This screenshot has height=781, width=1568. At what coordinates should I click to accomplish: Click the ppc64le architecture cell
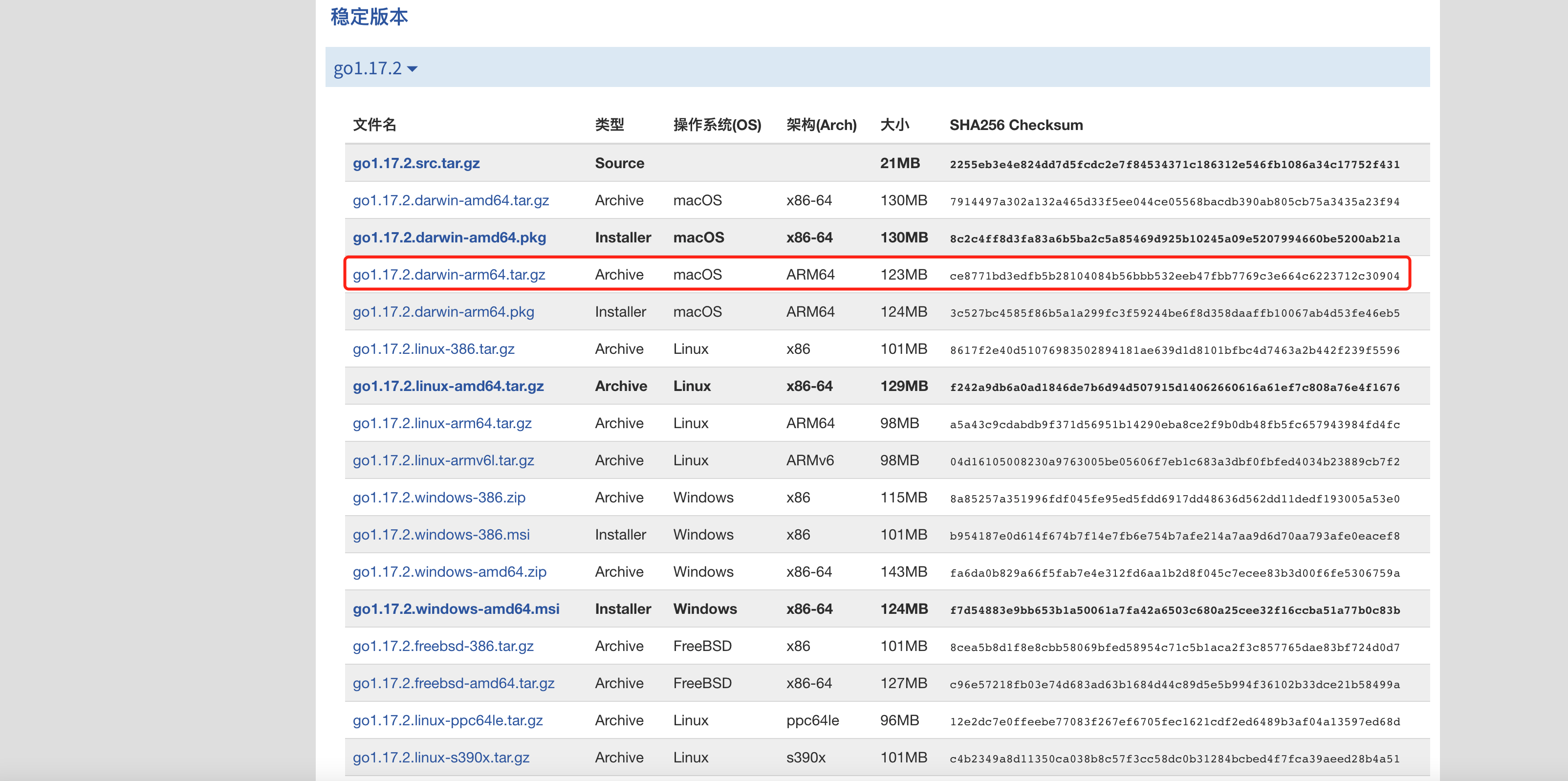click(x=812, y=720)
